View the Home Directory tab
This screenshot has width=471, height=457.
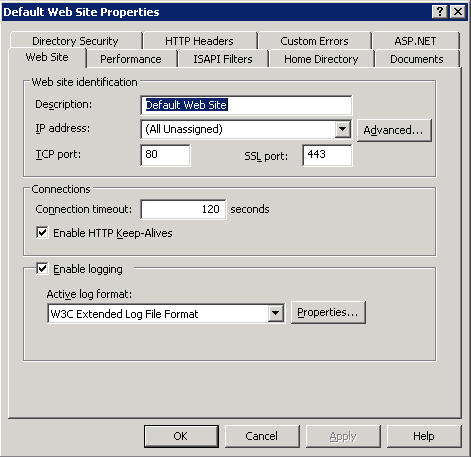[x=321, y=59]
